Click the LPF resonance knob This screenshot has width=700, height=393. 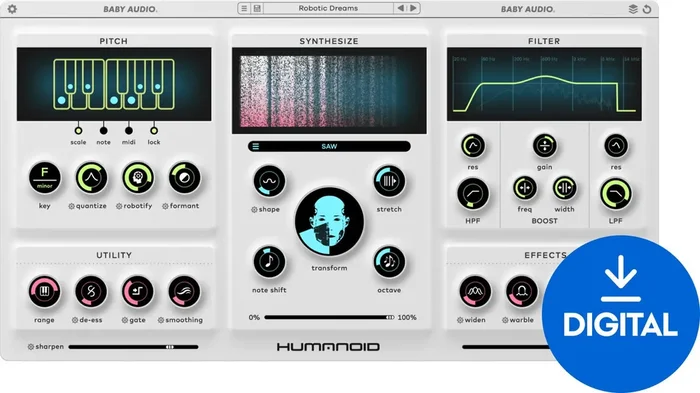616,146
